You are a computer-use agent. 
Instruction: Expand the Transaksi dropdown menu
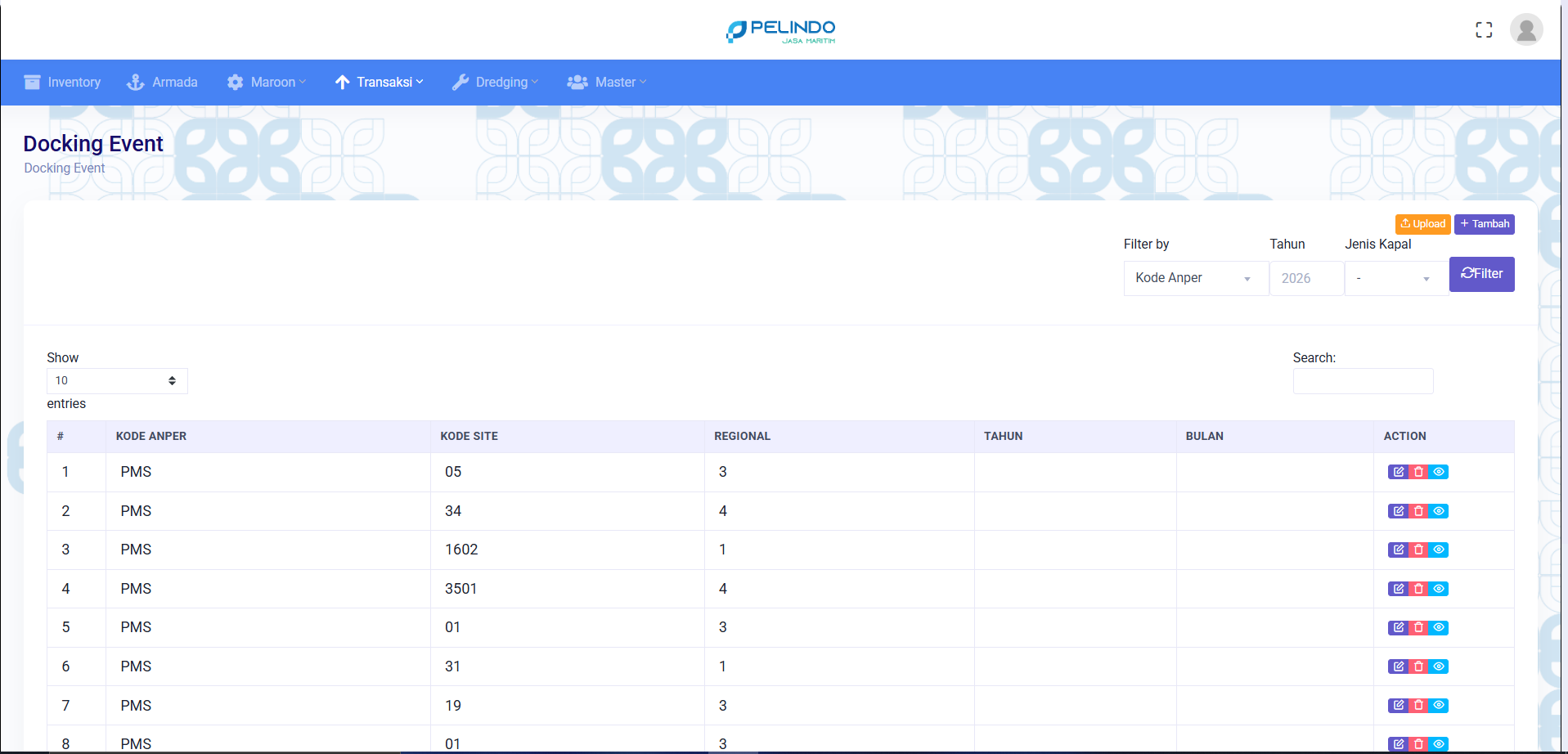coord(380,82)
